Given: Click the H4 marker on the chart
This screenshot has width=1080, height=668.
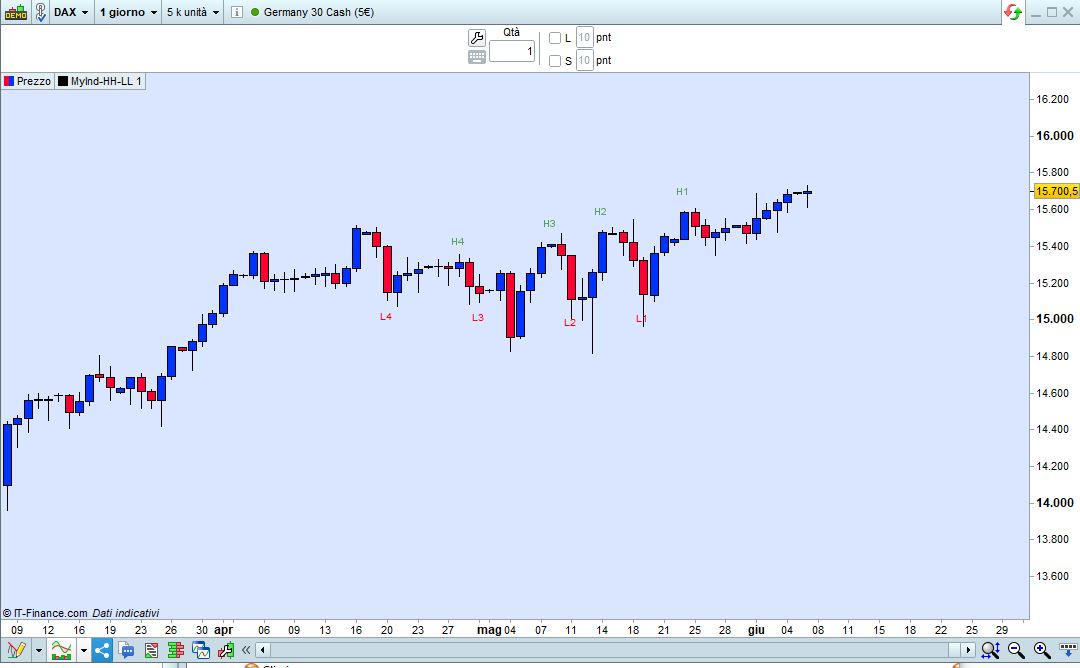Looking at the screenshot, I should tap(457, 241).
